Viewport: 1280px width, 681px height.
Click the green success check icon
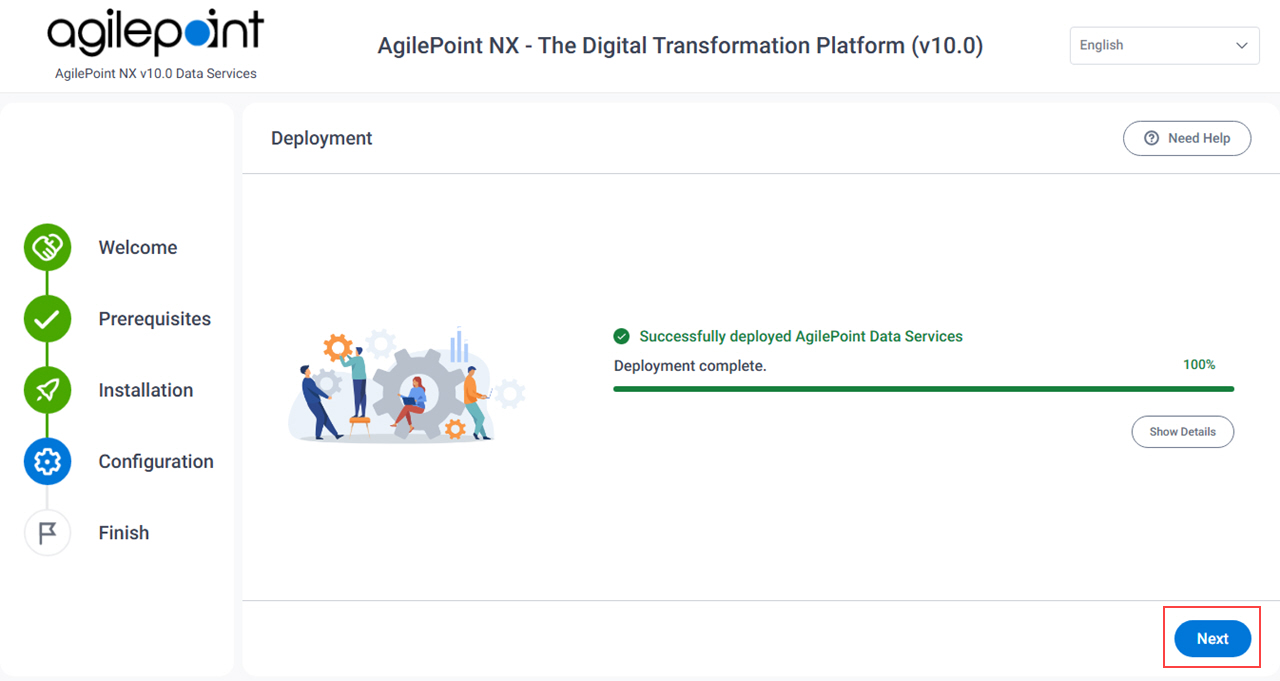click(x=622, y=336)
